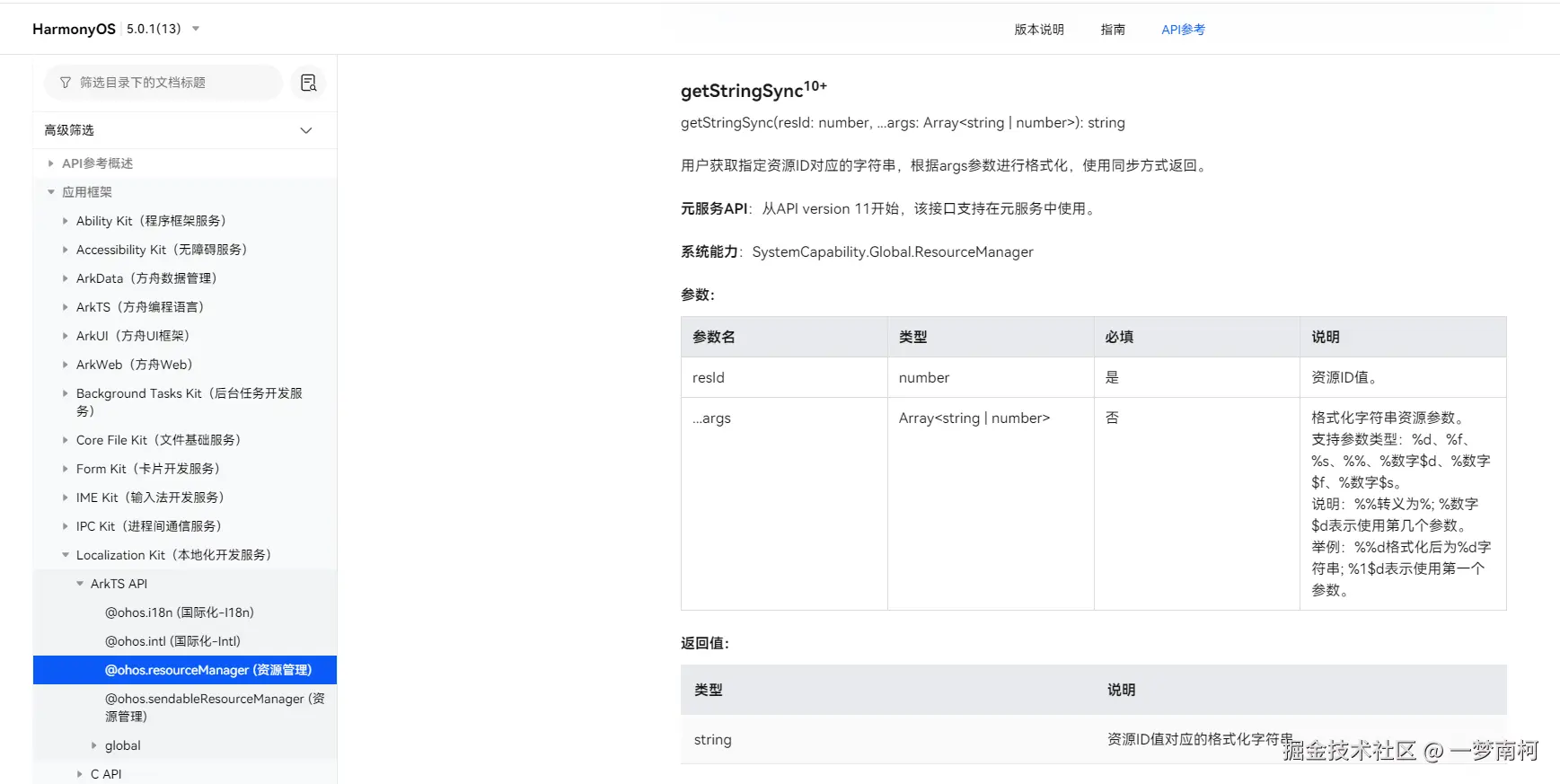Viewport: 1560px width, 784px height.
Task: Click the getStringSync heading
Action: click(x=754, y=90)
